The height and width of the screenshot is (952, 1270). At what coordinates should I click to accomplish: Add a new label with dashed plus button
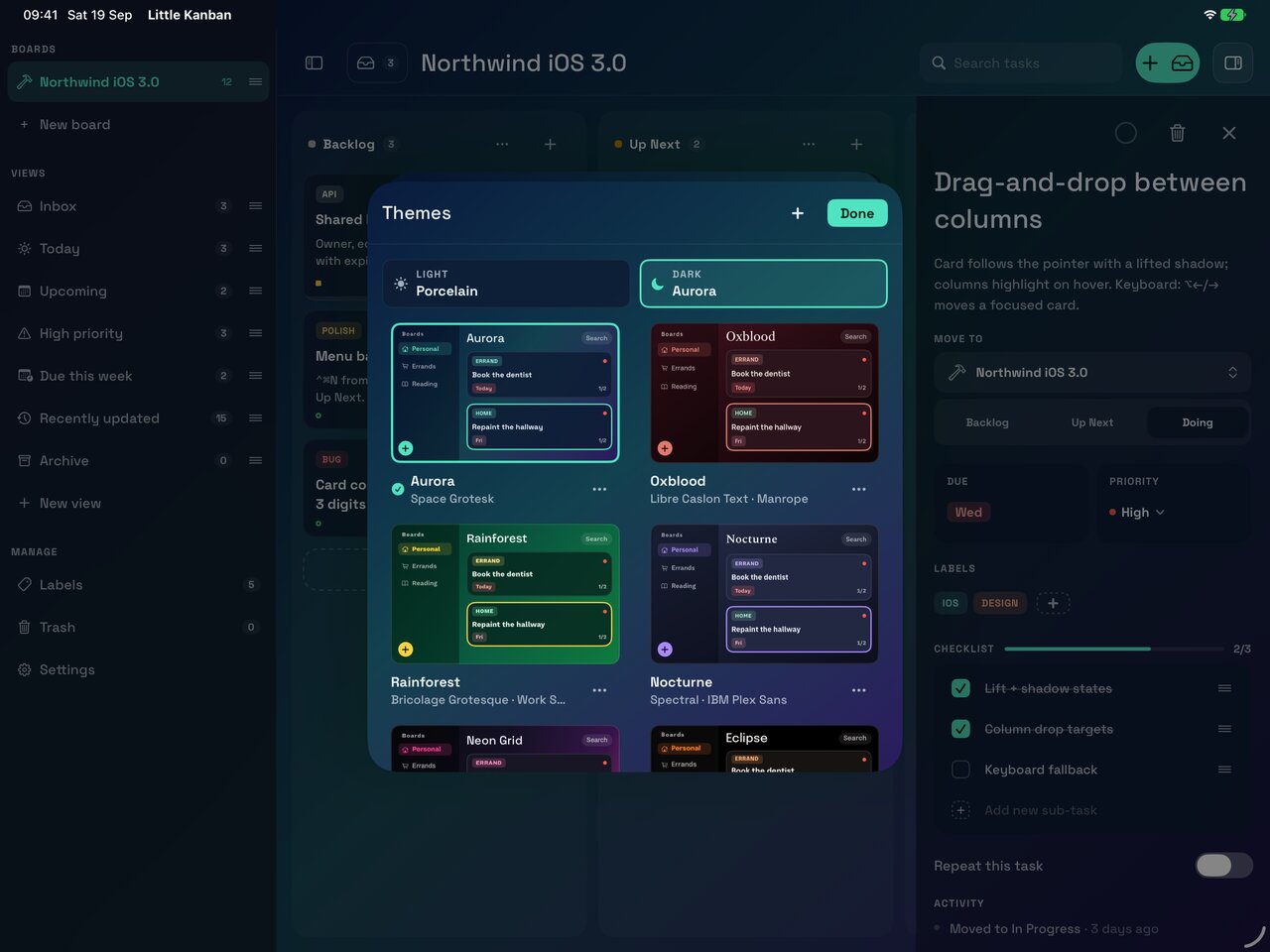(1053, 603)
